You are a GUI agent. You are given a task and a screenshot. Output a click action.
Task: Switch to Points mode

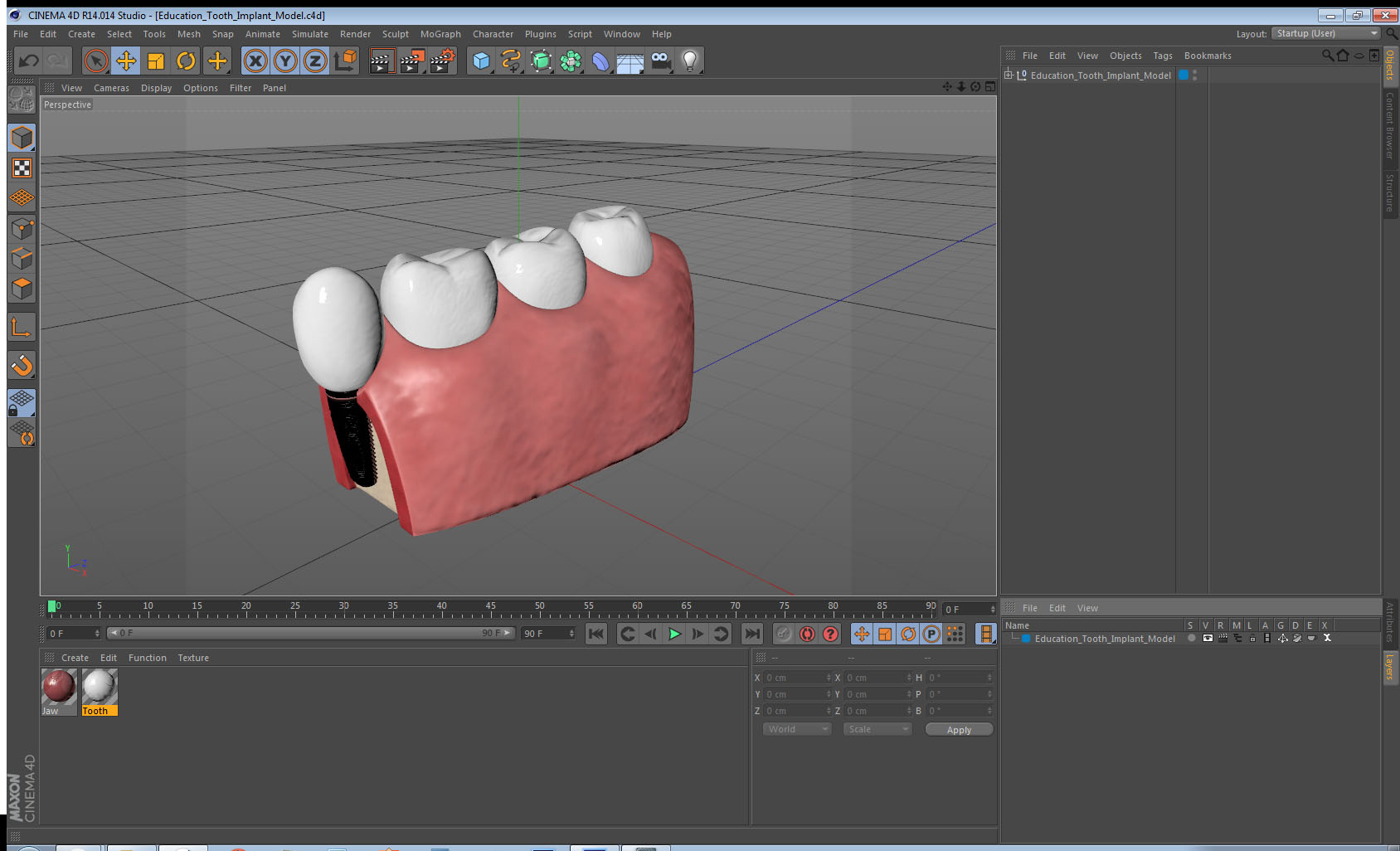click(x=22, y=228)
